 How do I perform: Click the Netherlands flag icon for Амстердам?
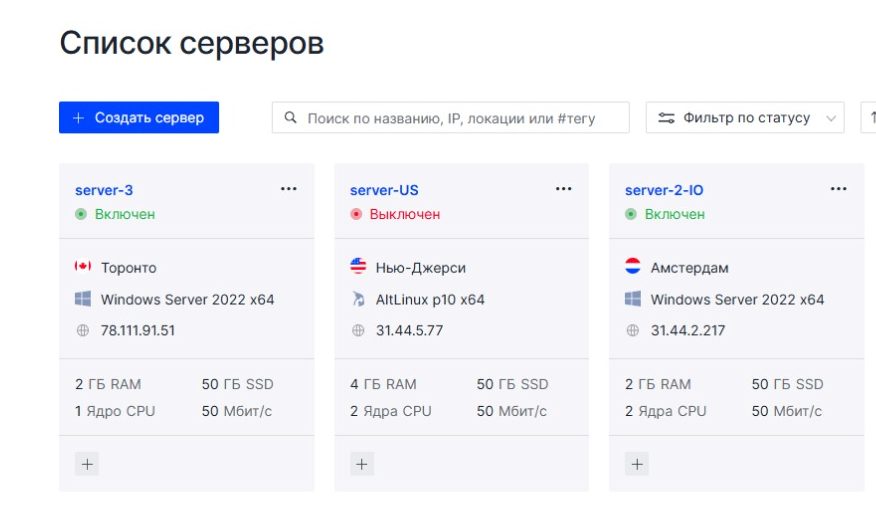tap(633, 267)
